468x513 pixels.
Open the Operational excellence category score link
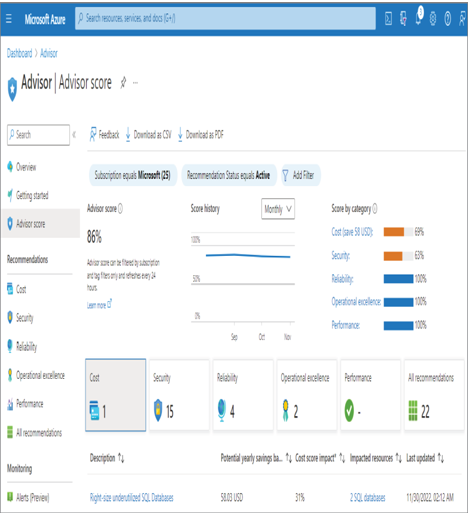356,302
